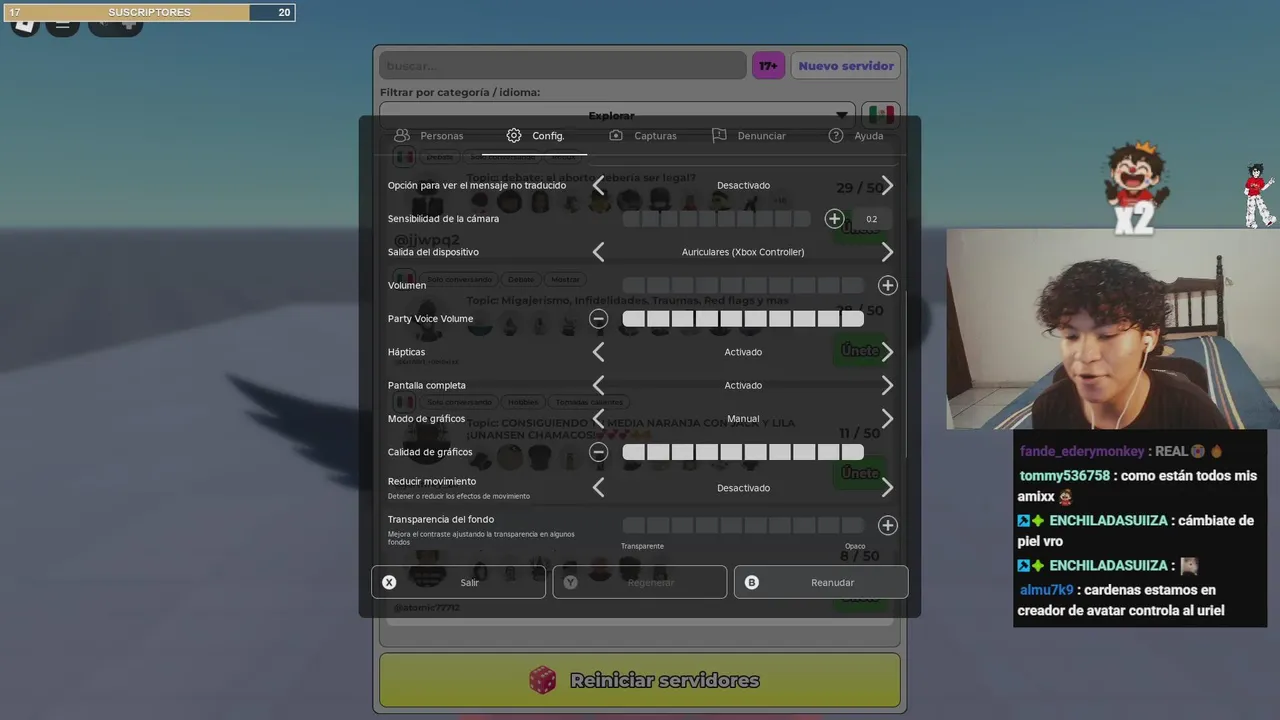1280x720 pixels.
Task: Raise Volumen with the plus icon
Action: pyautogui.click(x=887, y=285)
